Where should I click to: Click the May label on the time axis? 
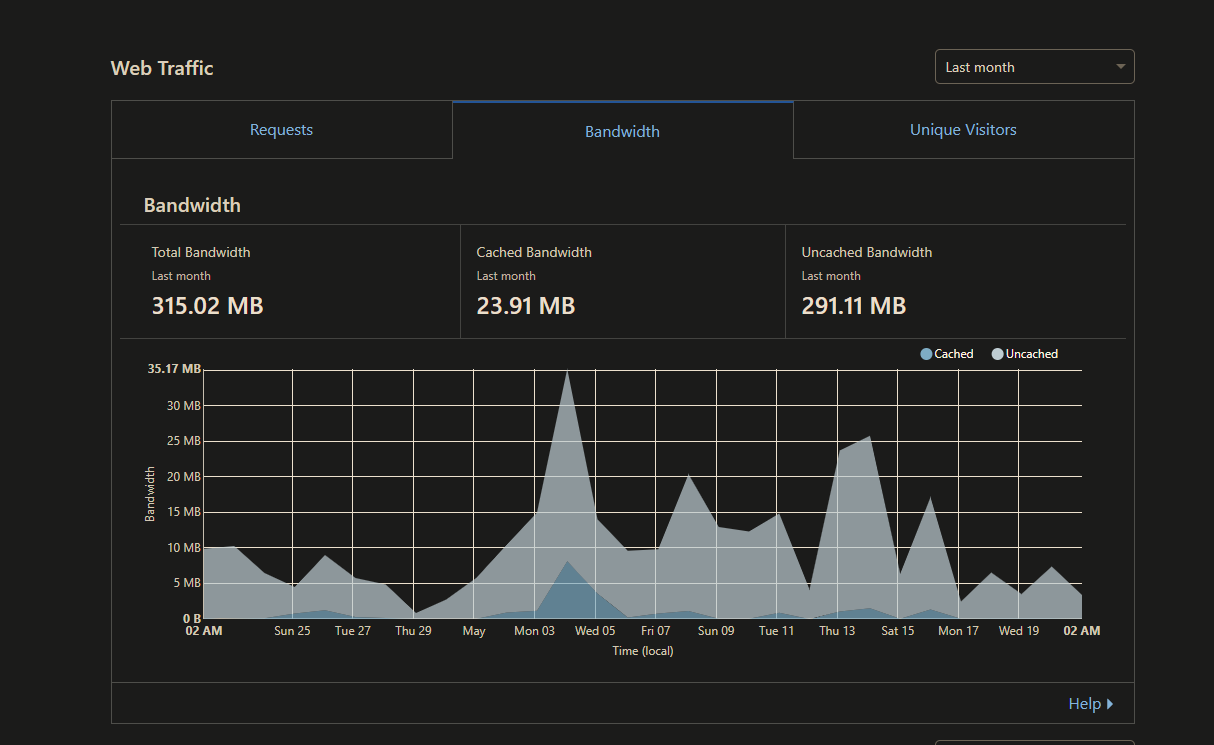[474, 631]
